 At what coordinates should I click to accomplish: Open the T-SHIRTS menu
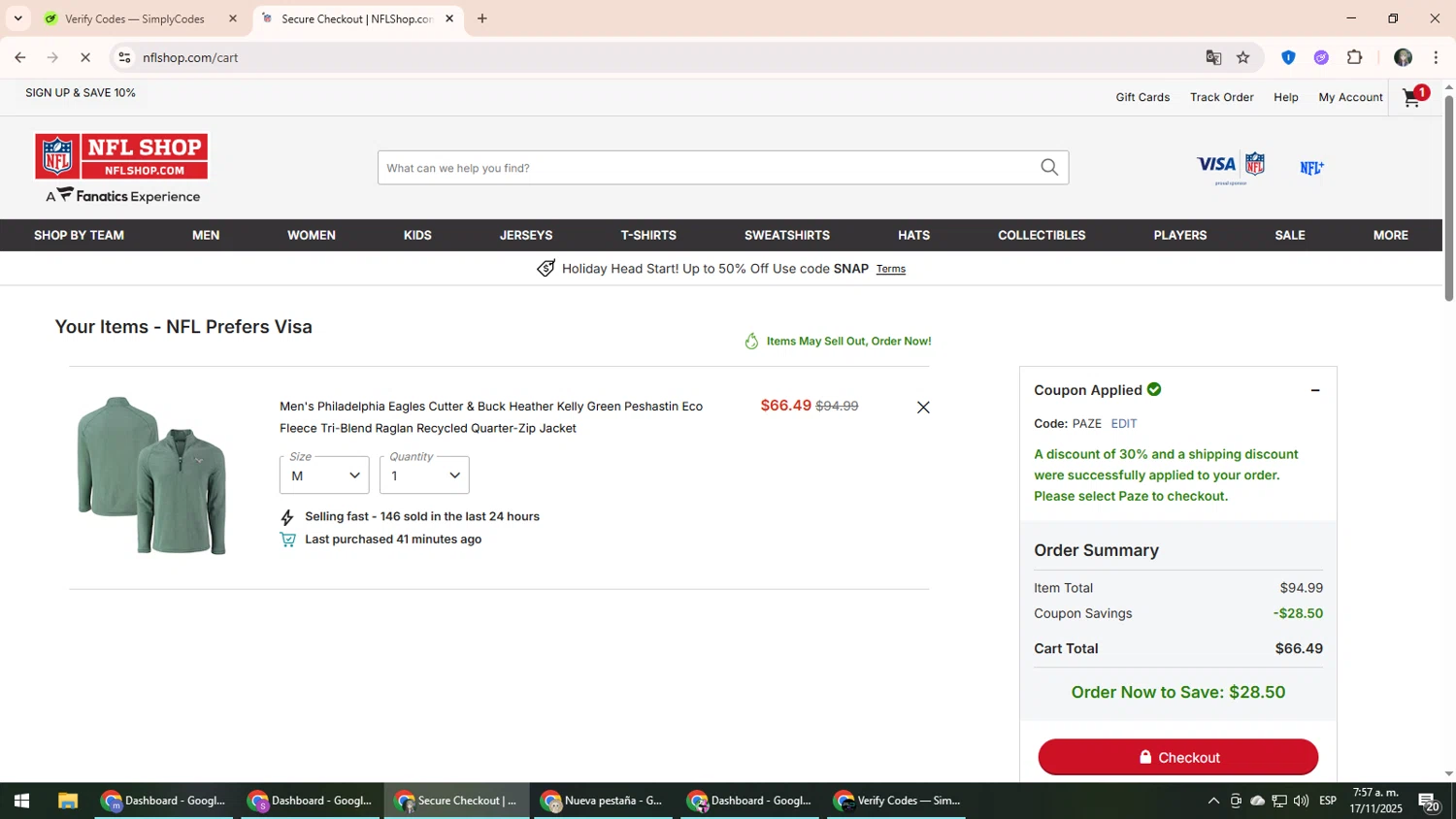[648, 235]
